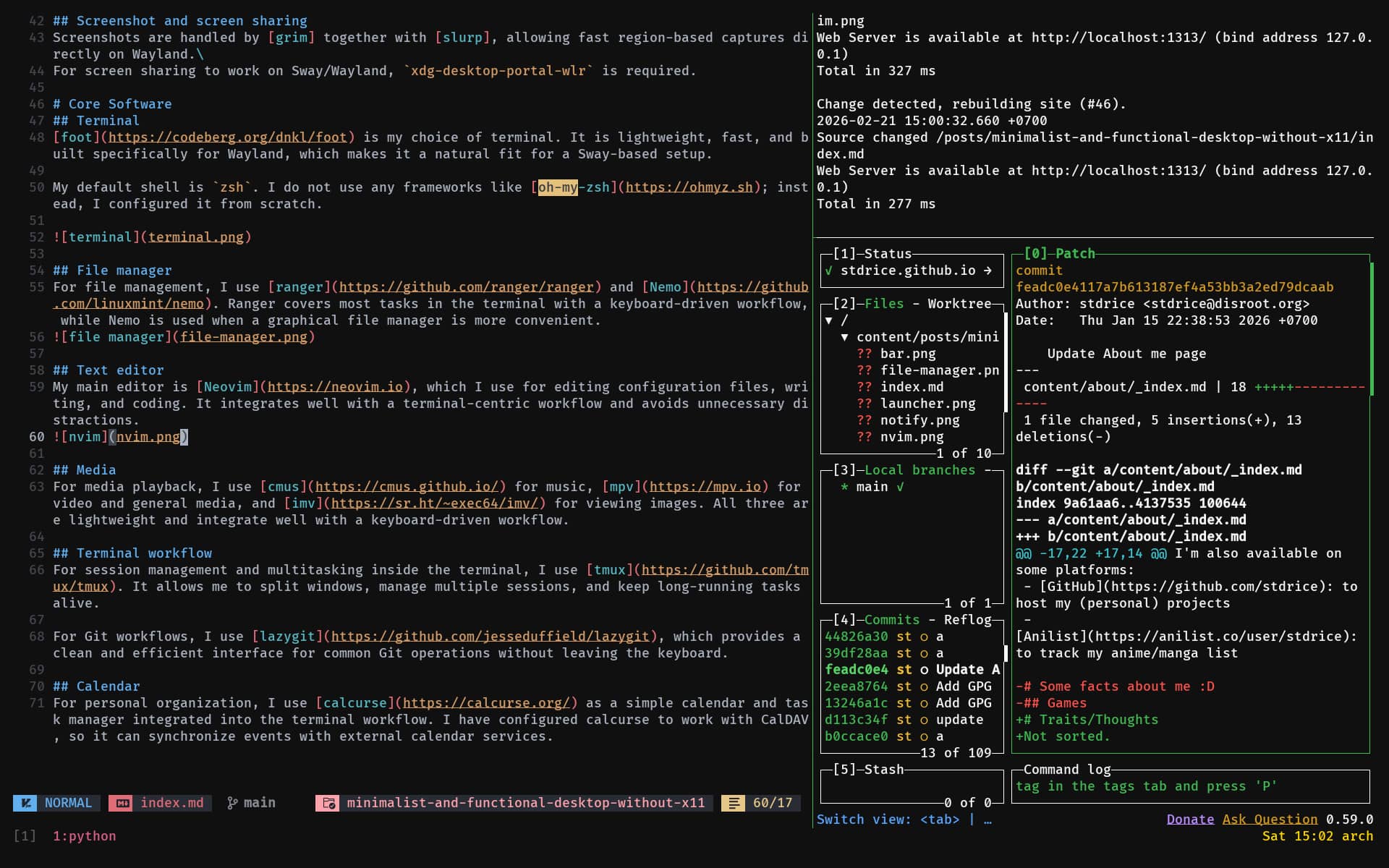
Task: Click the status checkmark before stdrice.github.io
Action: pyautogui.click(x=828, y=271)
